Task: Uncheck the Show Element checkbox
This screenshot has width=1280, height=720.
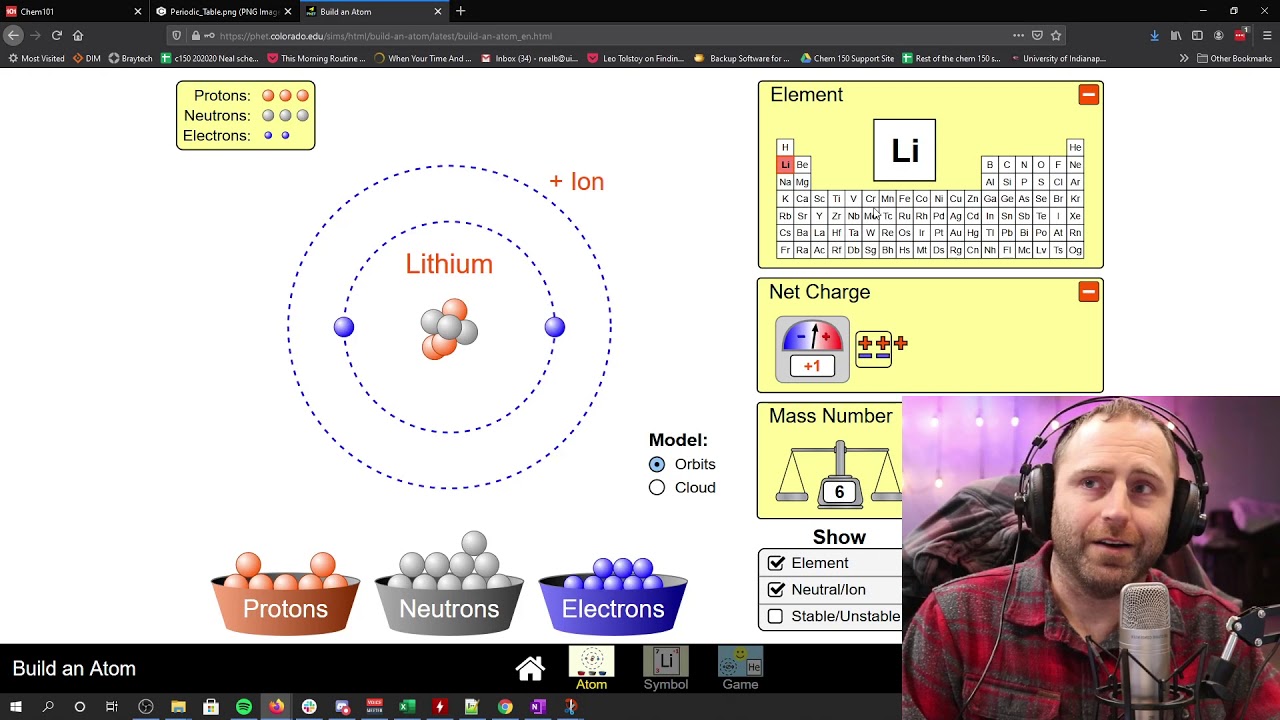Action: click(x=776, y=563)
